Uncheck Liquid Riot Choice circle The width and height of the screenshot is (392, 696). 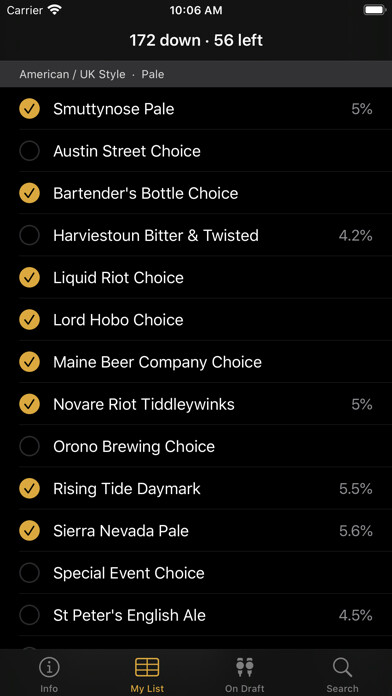point(29,277)
